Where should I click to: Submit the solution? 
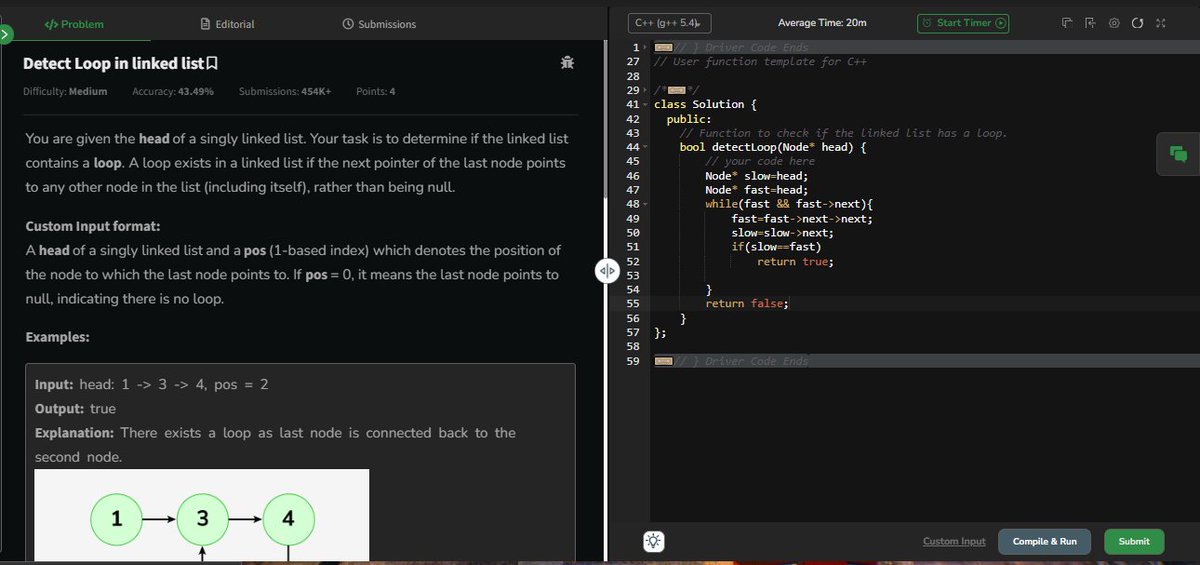pos(1134,541)
